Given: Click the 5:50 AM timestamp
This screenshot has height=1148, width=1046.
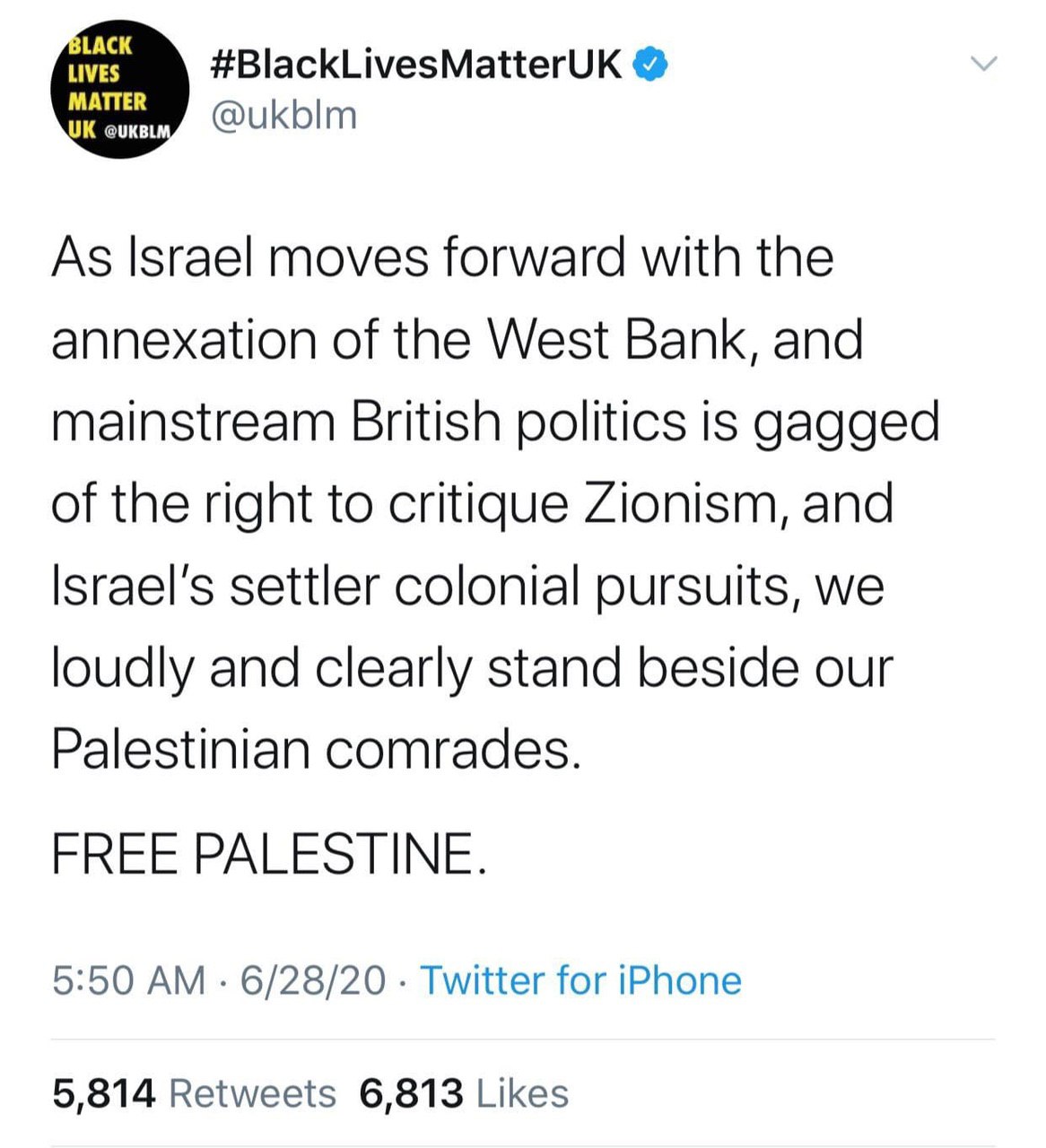Looking at the screenshot, I should pos(128,980).
